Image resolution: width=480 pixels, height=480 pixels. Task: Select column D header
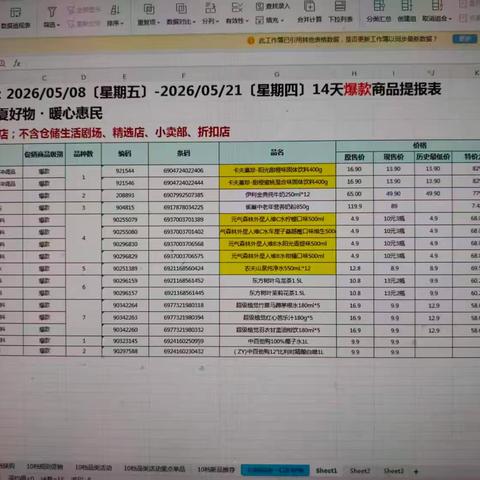pos(83,77)
